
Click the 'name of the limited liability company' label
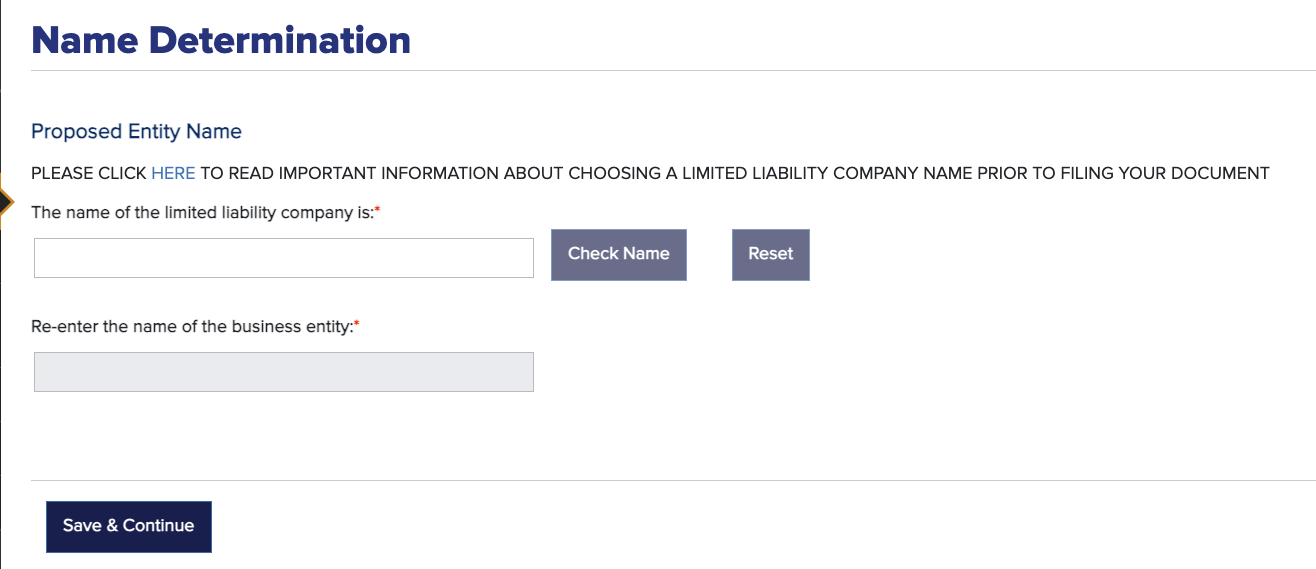point(202,212)
